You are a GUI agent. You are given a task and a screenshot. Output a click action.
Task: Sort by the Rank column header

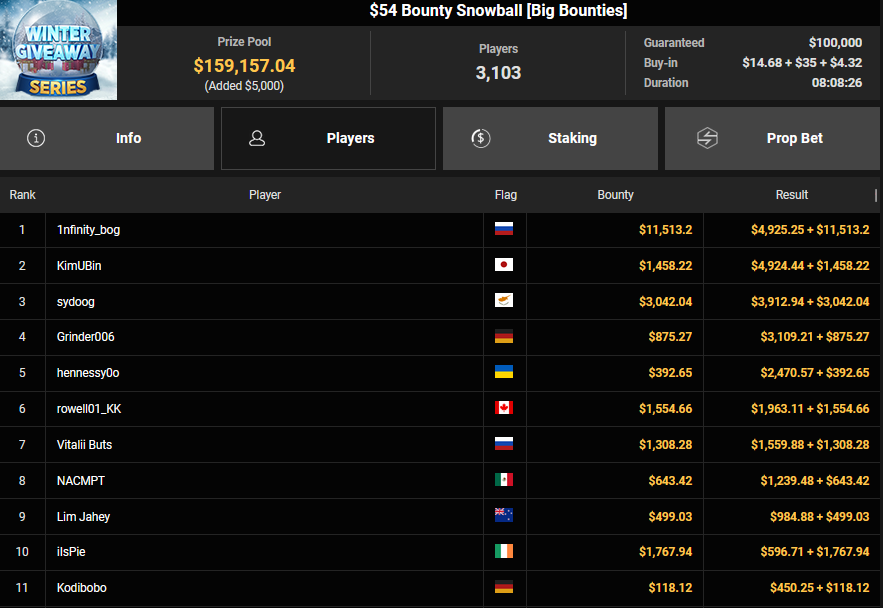point(22,195)
